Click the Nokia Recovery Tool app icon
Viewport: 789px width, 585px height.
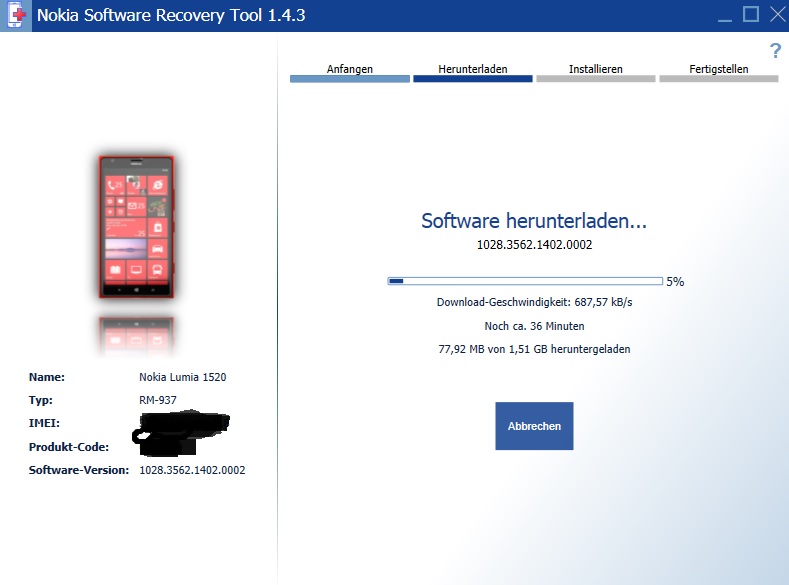coord(16,16)
